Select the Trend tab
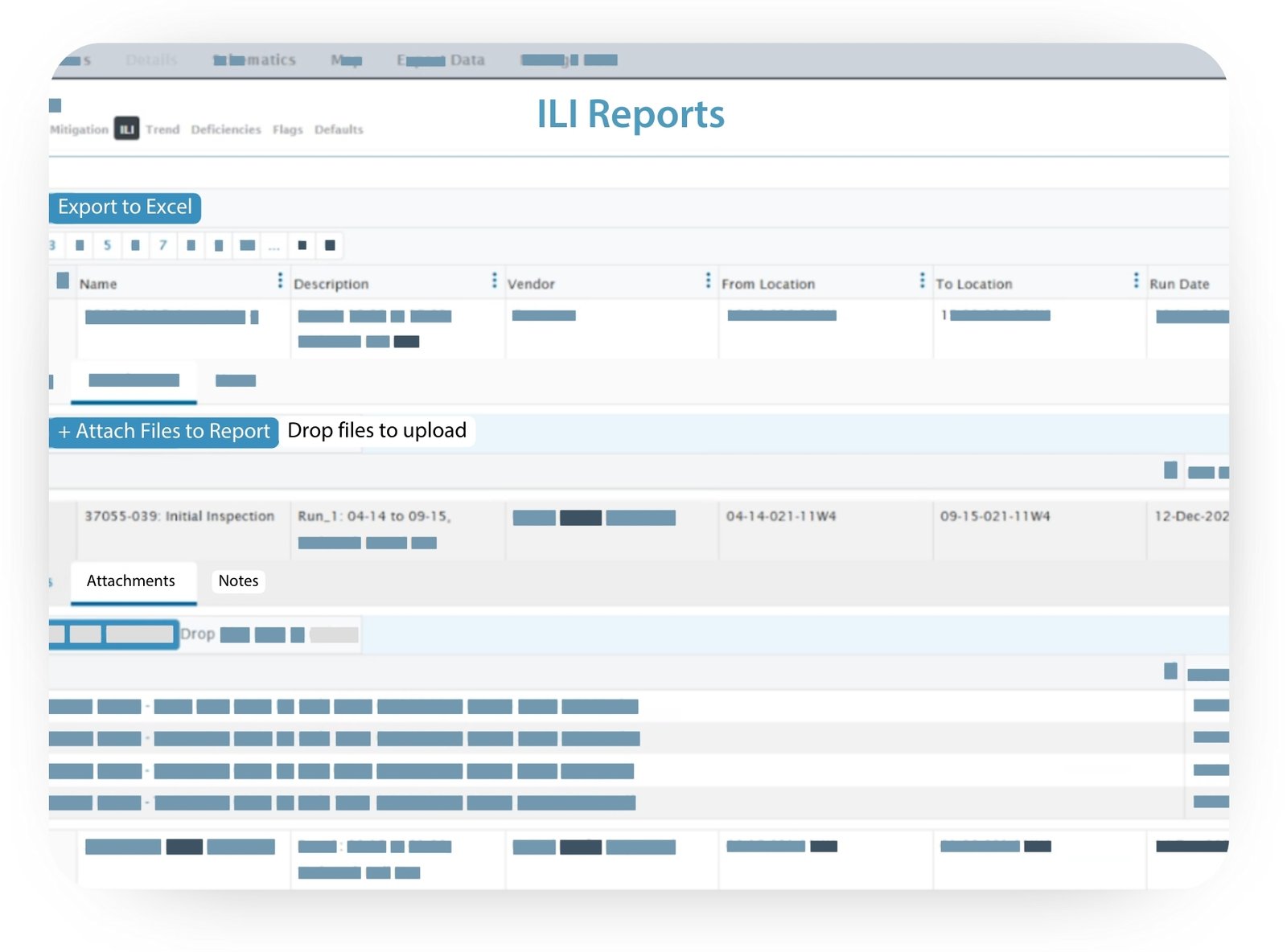This screenshot has height=952, width=1287. (163, 129)
